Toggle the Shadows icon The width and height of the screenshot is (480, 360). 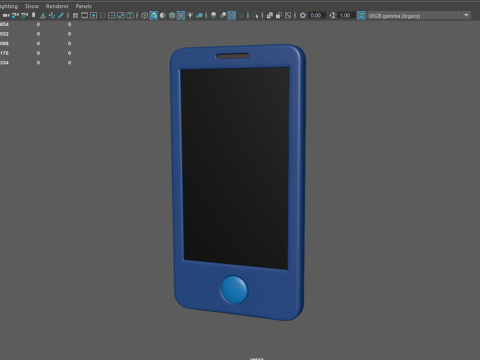199,15
